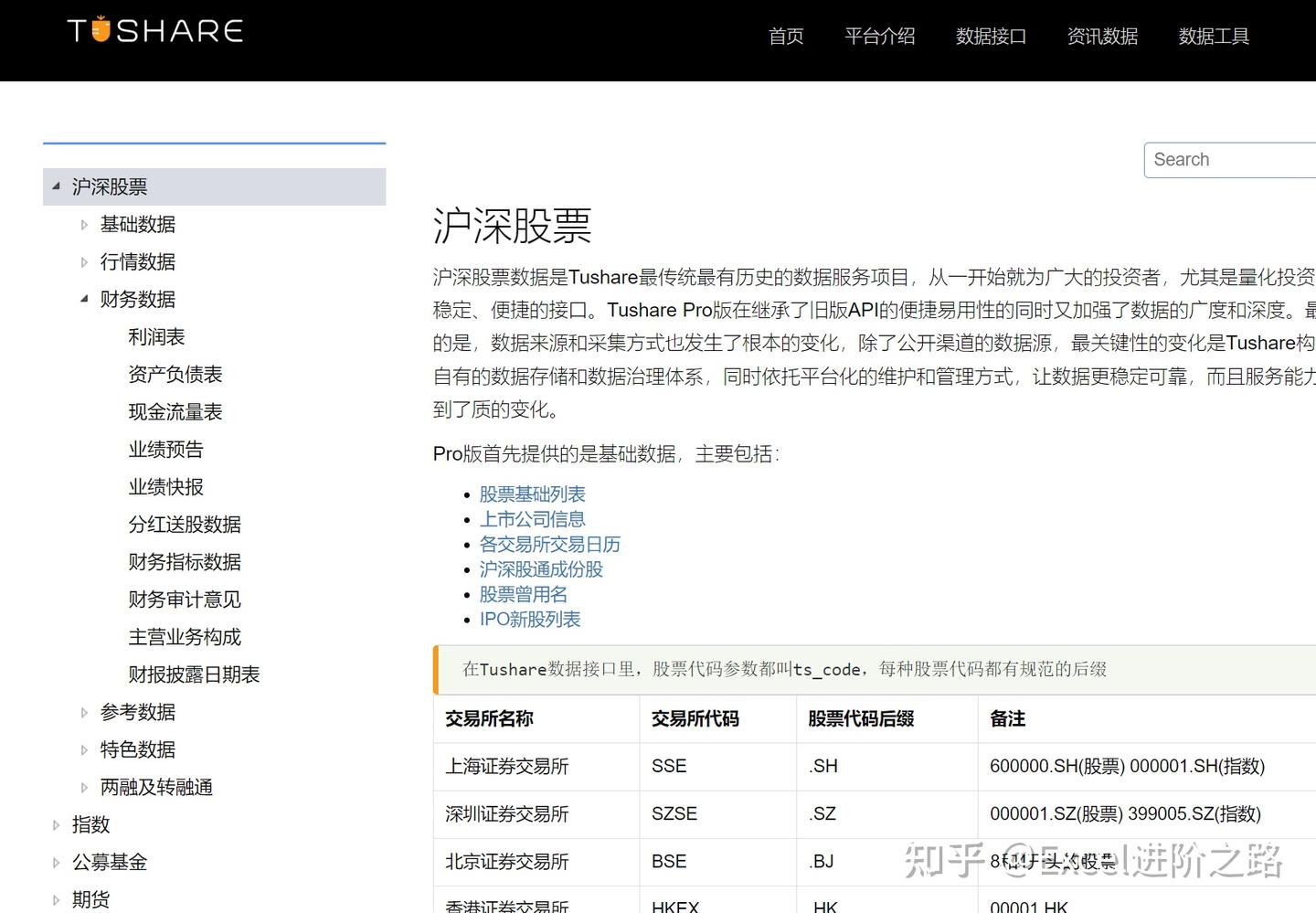1316x913 pixels.
Task: Select 财报披露日期表 in the sidebar
Action: coord(196,674)
